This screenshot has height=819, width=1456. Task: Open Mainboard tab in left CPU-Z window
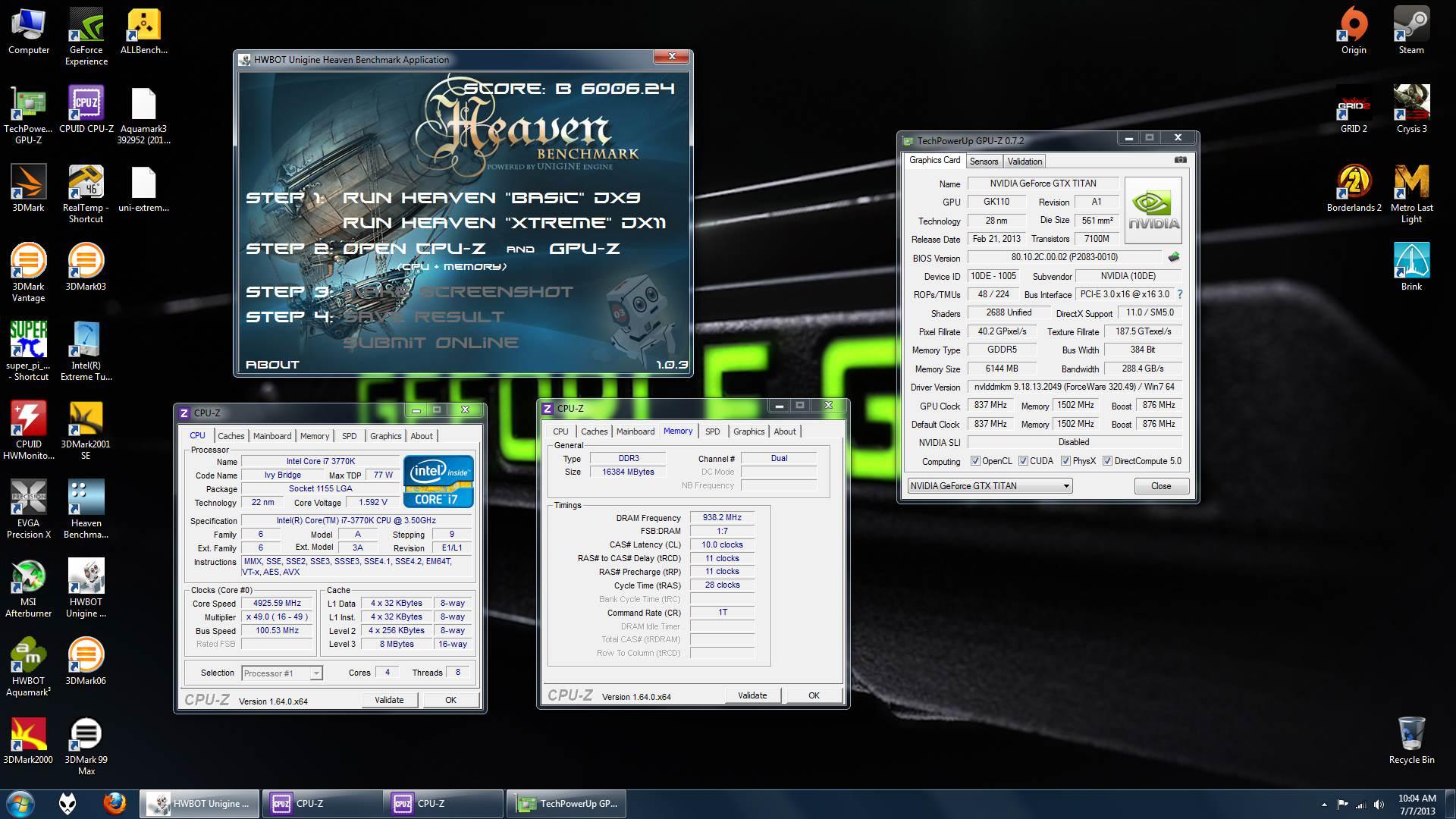point(272,436)
